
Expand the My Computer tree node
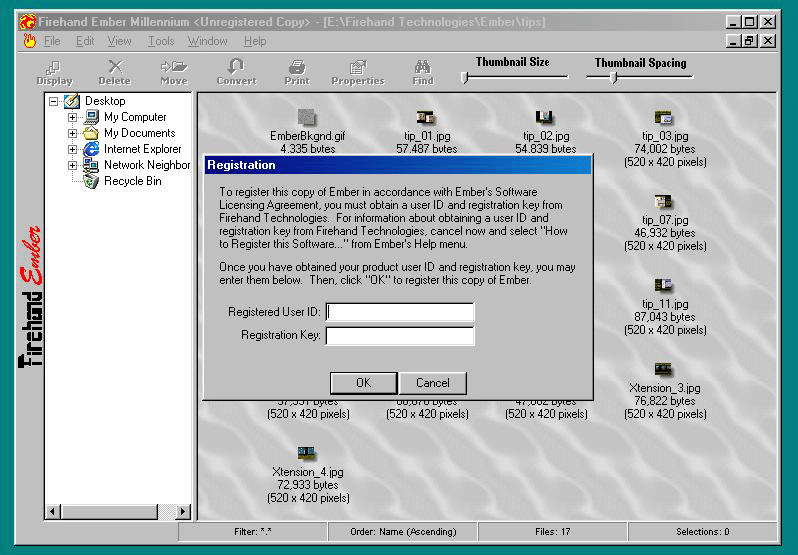click(x=73, y=117)
